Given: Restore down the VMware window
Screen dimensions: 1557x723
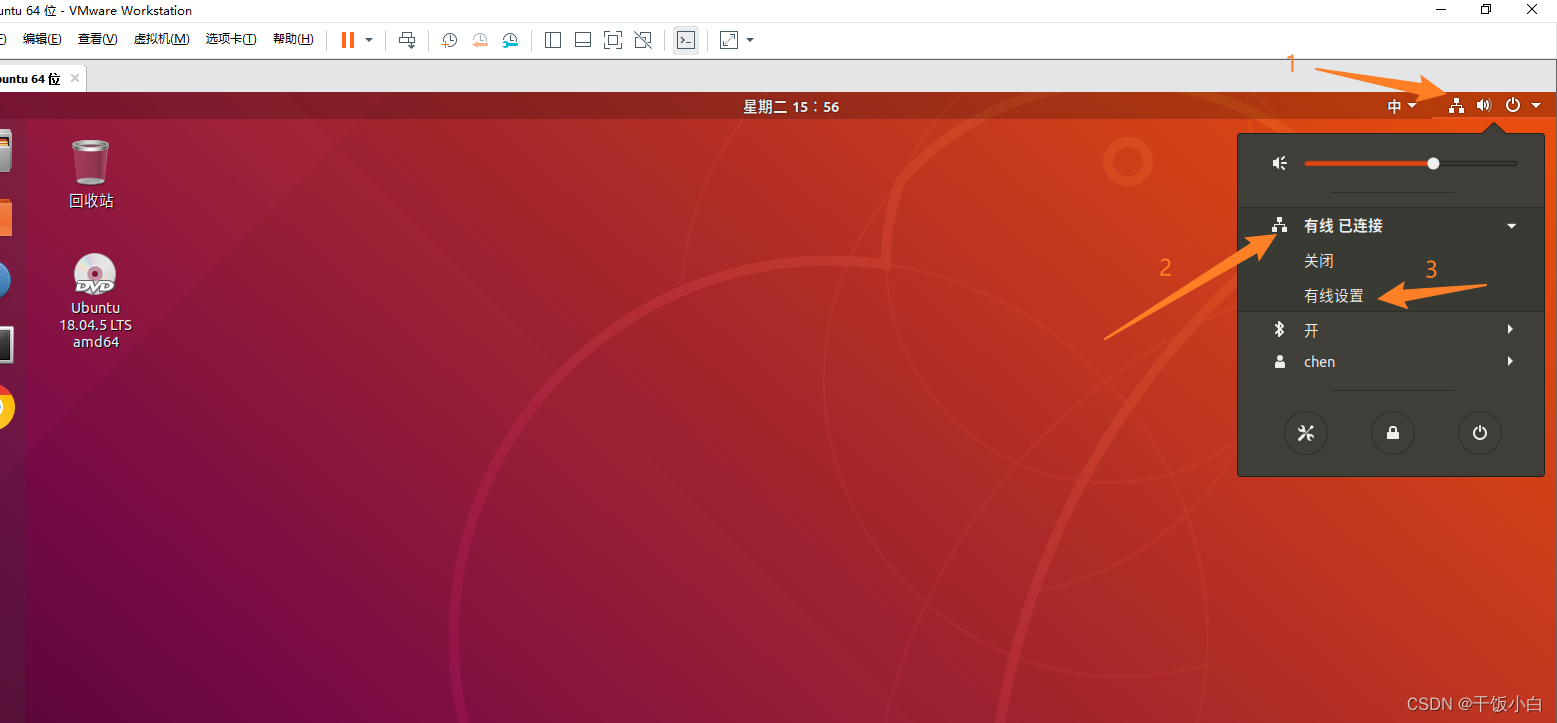Looking at the screenshot, I should click(1486, 9).
